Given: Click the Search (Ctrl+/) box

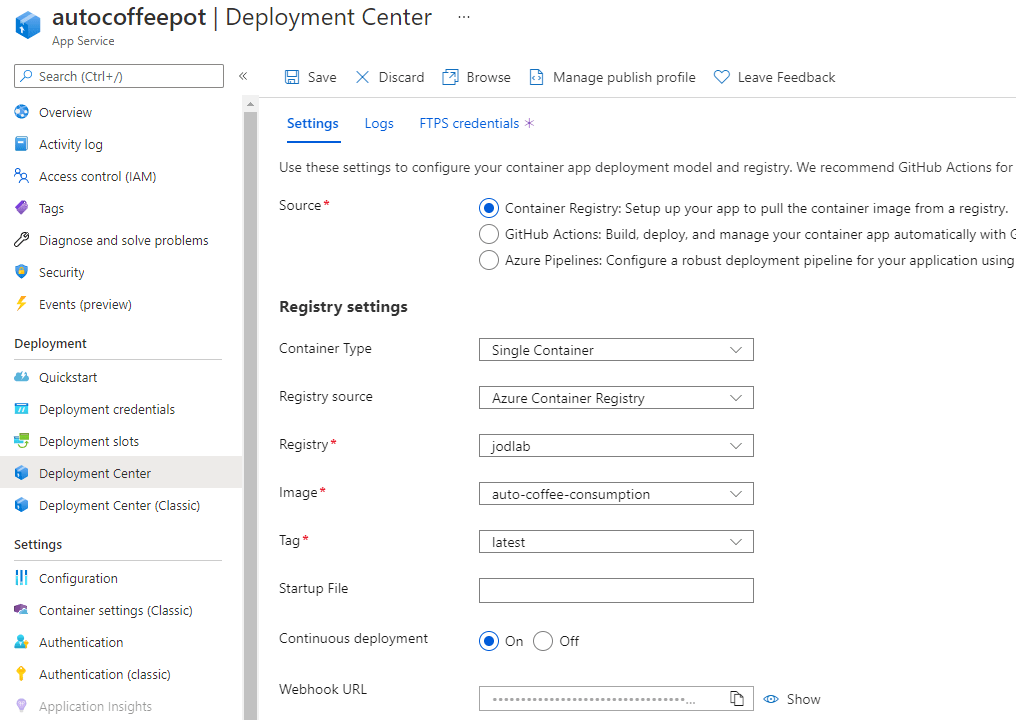Looking at the screenshot, I should [x=119, y=76].
